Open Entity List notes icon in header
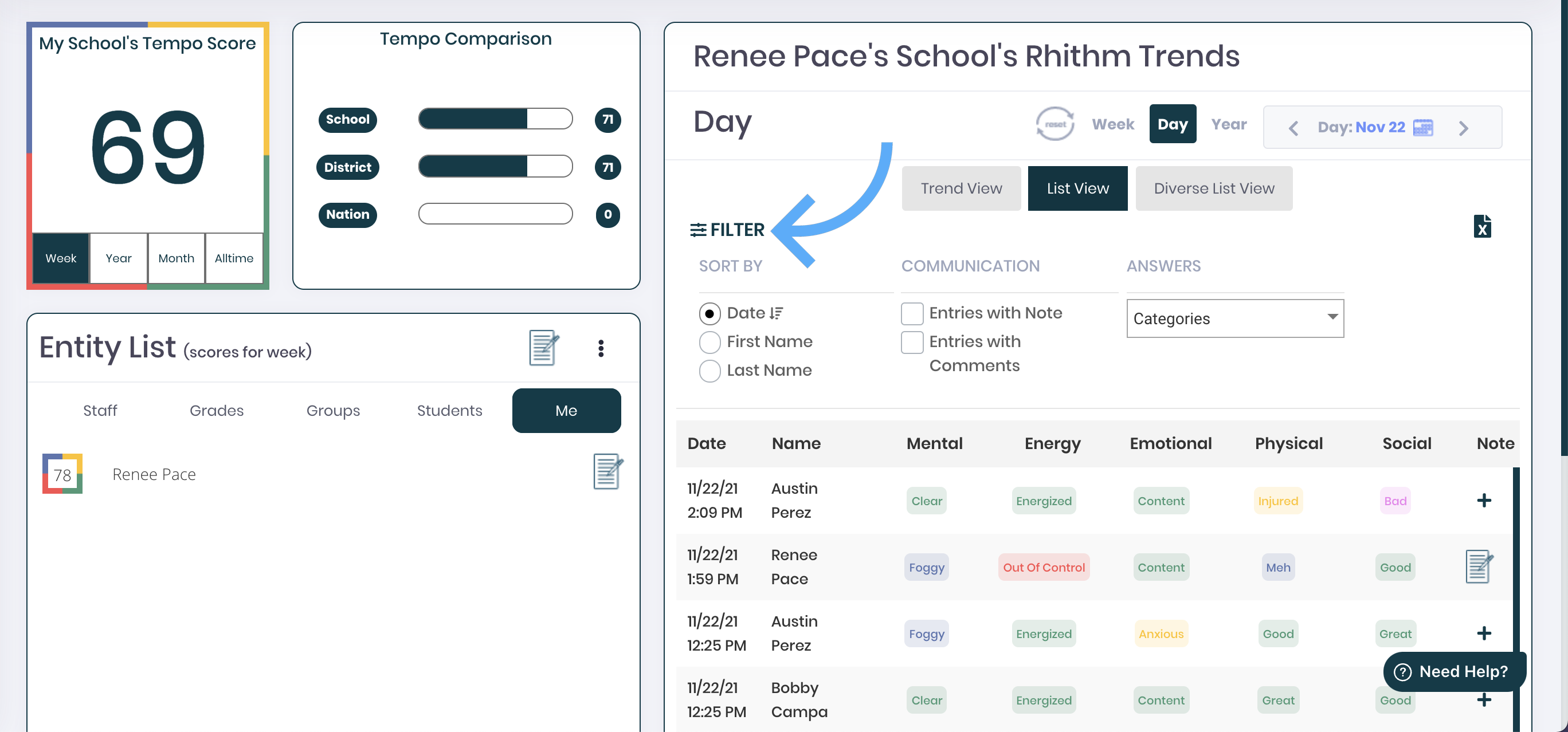 click(x=543, y=348)
